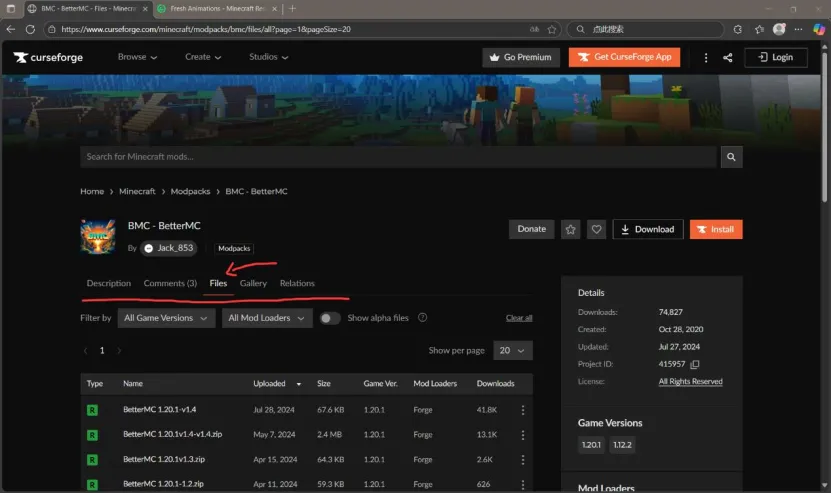This screenshot has height=493, width=831.
Task: Expand Show per page dropdown
Action: click(x=512, y=351)
